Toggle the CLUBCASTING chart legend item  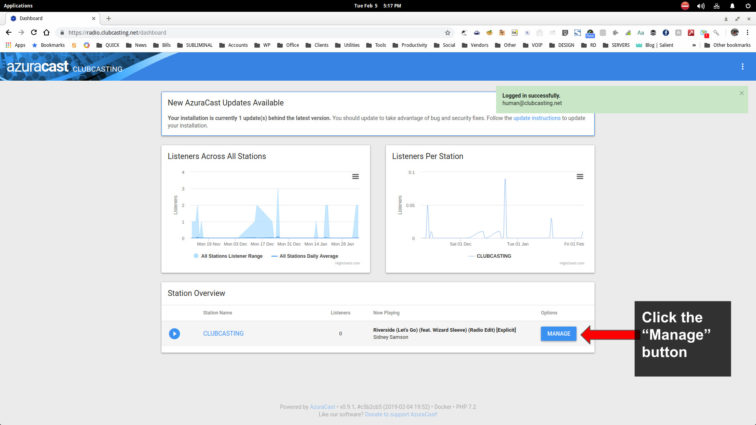pos(489,256)
